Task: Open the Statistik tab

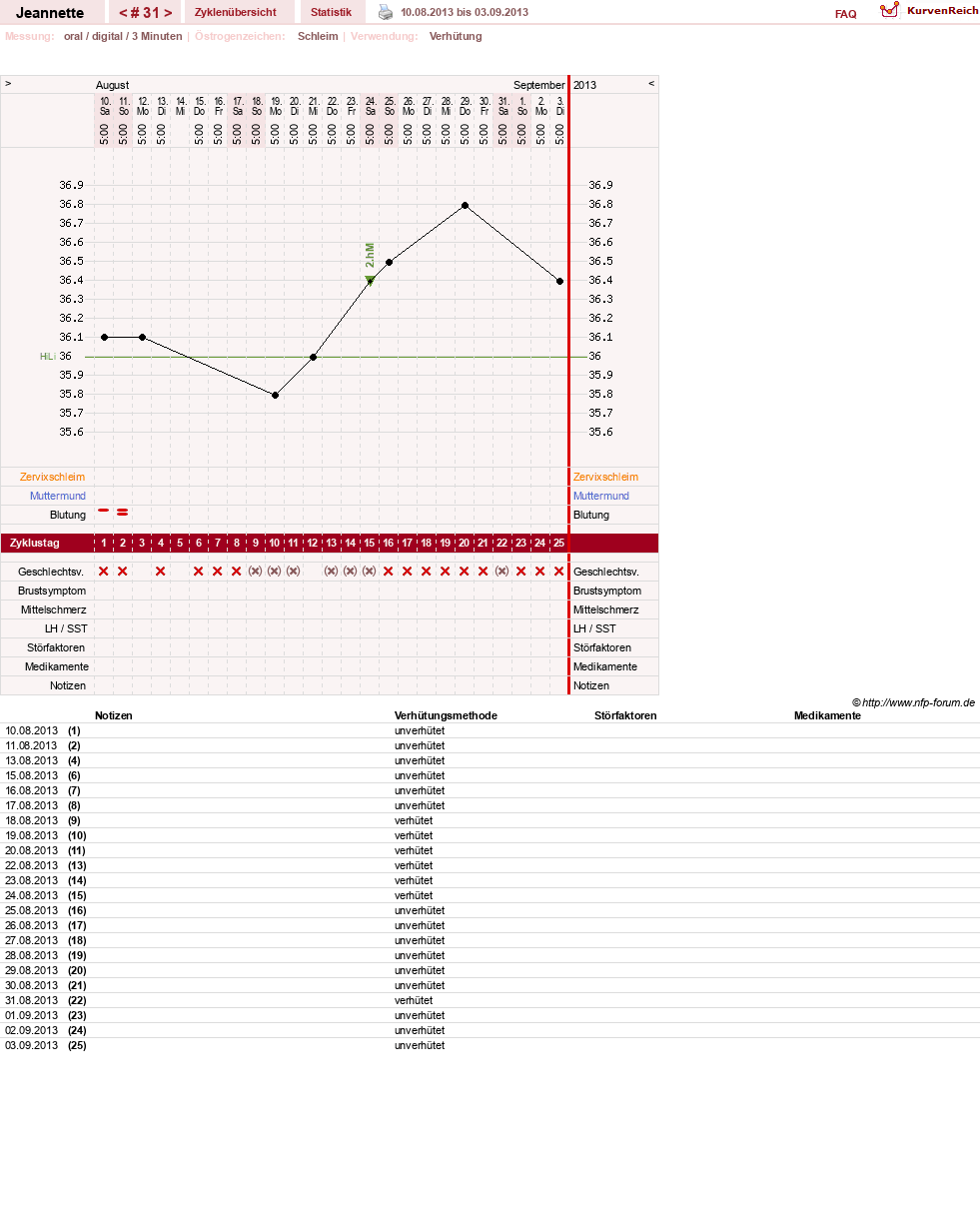Action: tap(331, 12)
